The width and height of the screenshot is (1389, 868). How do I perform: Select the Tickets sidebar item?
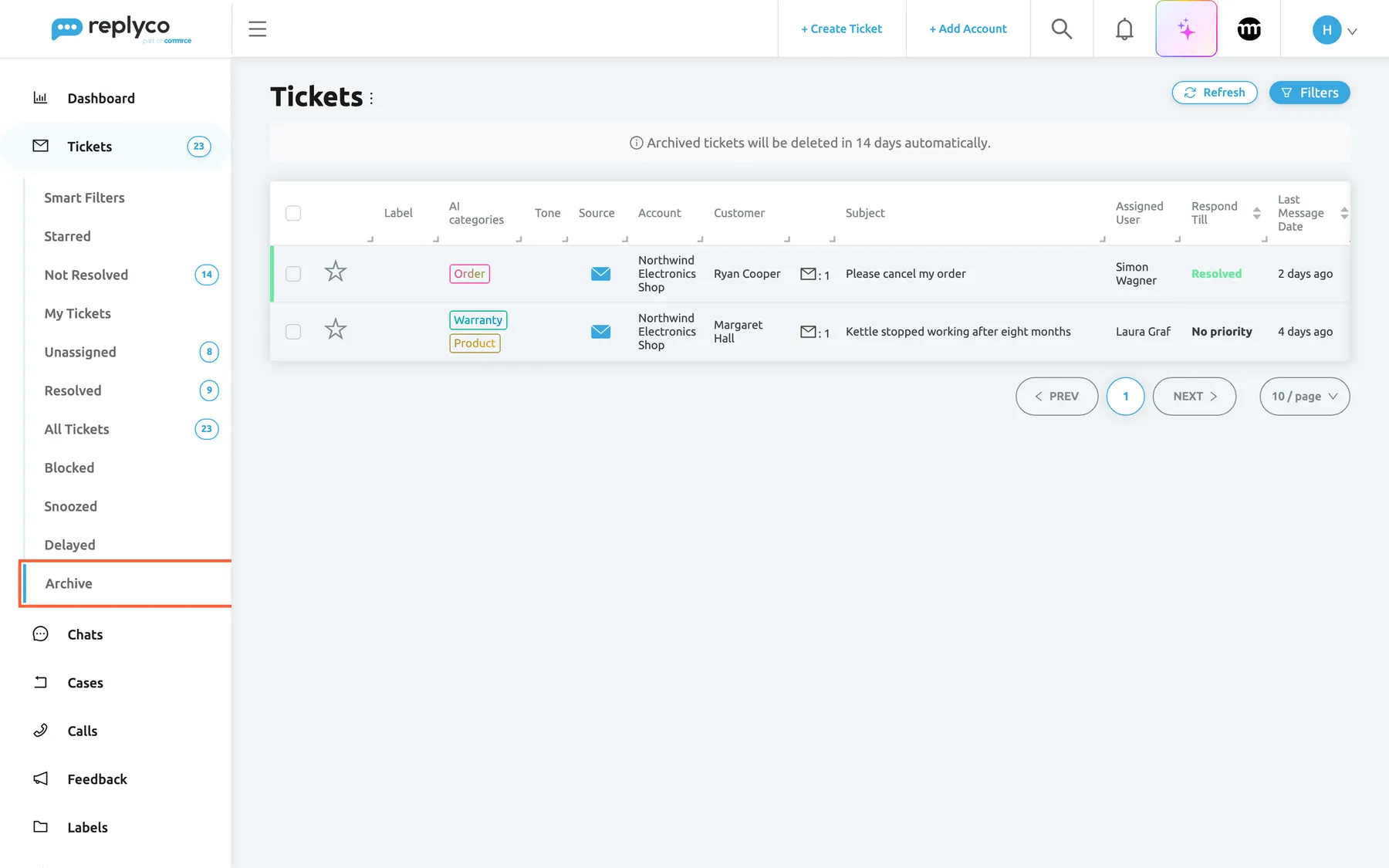coord(116,147)
